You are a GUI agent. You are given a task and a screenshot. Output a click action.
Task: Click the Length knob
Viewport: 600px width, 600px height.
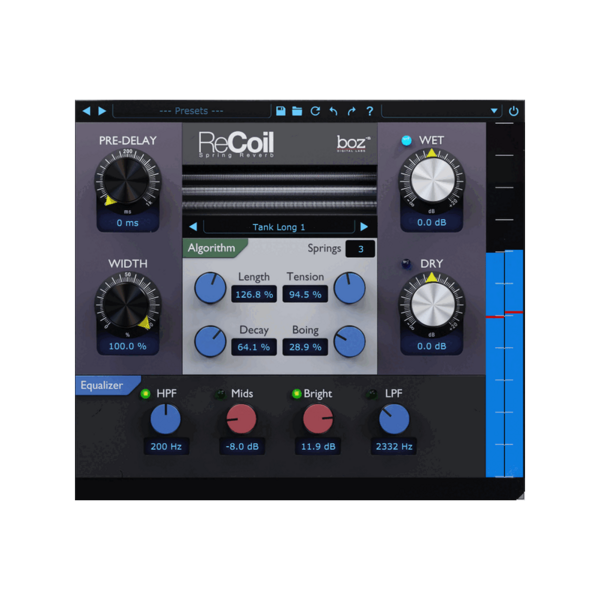pos(210,288)
